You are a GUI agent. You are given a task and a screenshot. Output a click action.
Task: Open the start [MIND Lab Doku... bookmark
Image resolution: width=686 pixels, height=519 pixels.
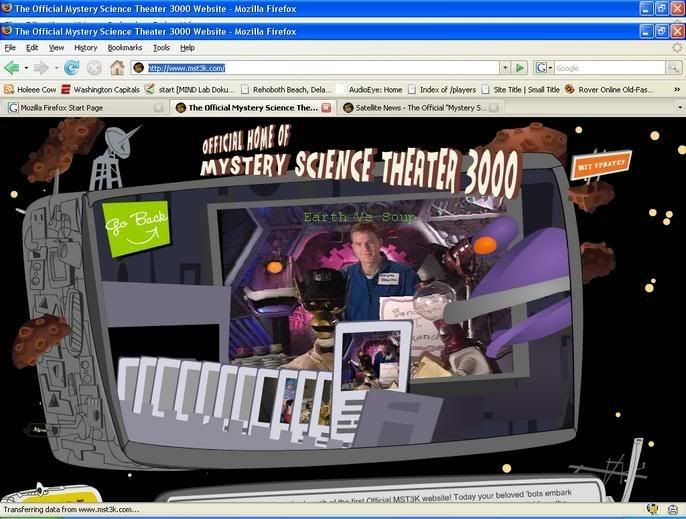[x=191, y=89]
